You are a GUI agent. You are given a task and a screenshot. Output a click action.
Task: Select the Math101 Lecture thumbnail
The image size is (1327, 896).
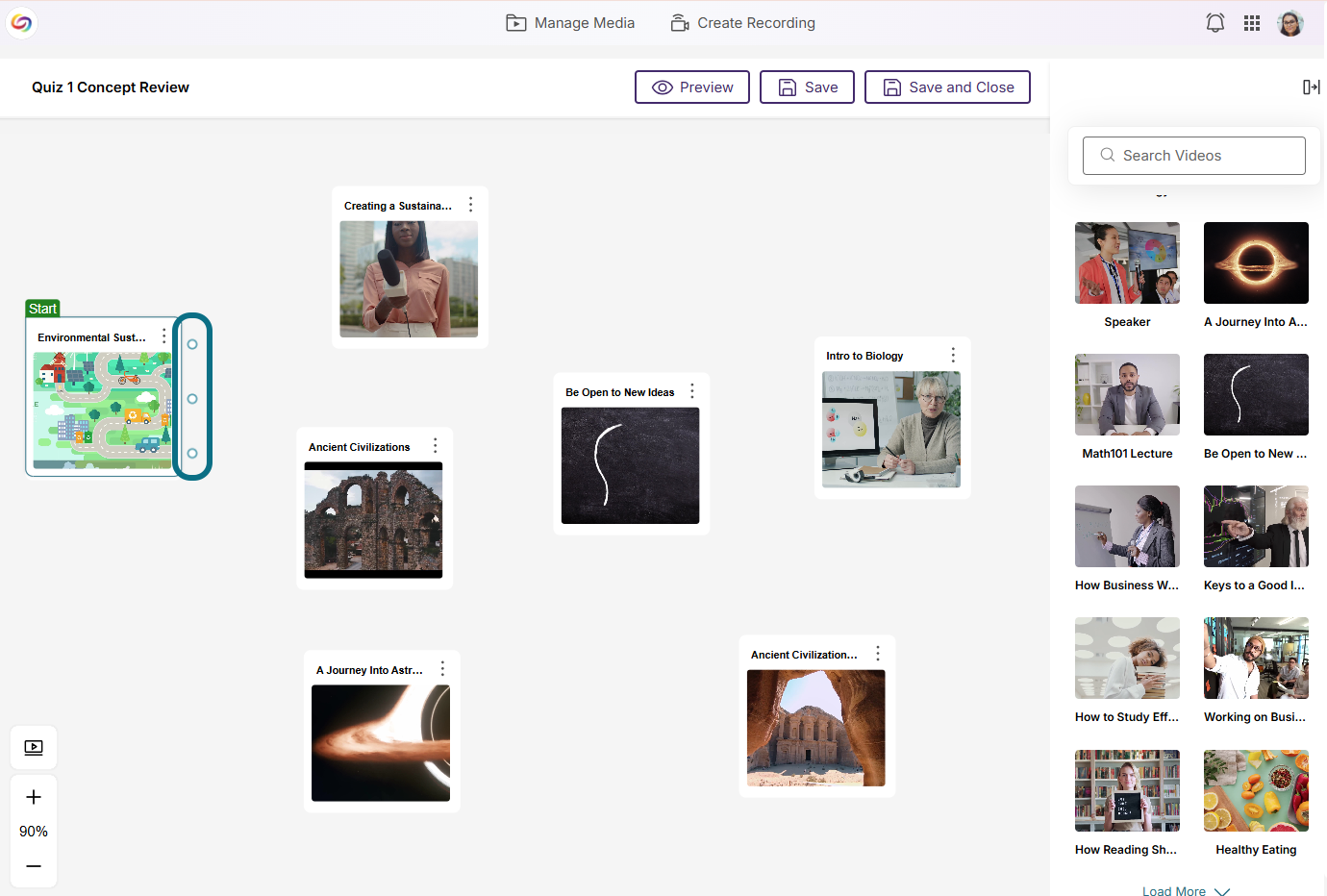coord(1127,395)
